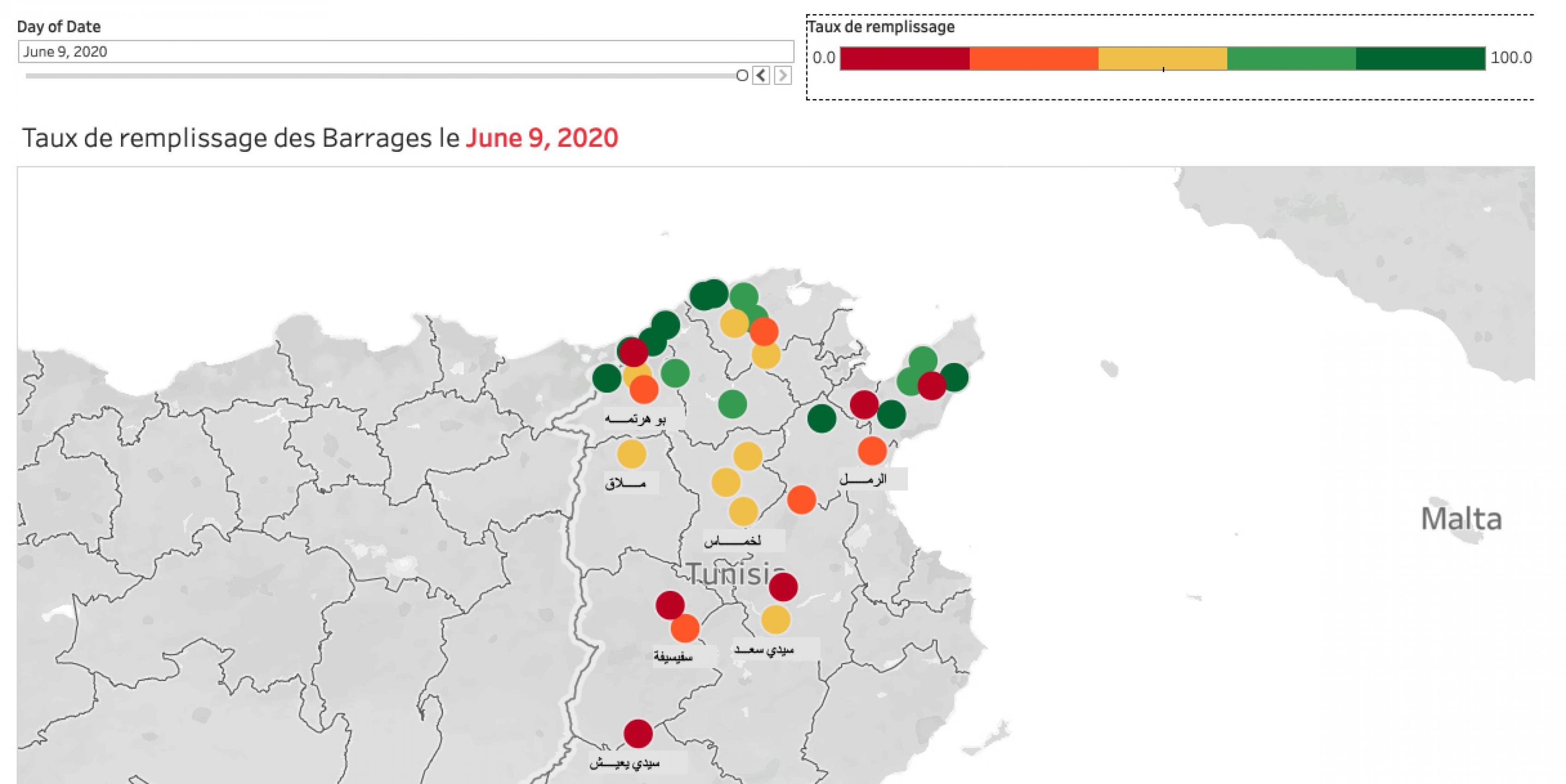Click the June 9, 2020 date field
Image resolution: width=1566 pixels, height=784 pixels.
click(x=406, y=52)
